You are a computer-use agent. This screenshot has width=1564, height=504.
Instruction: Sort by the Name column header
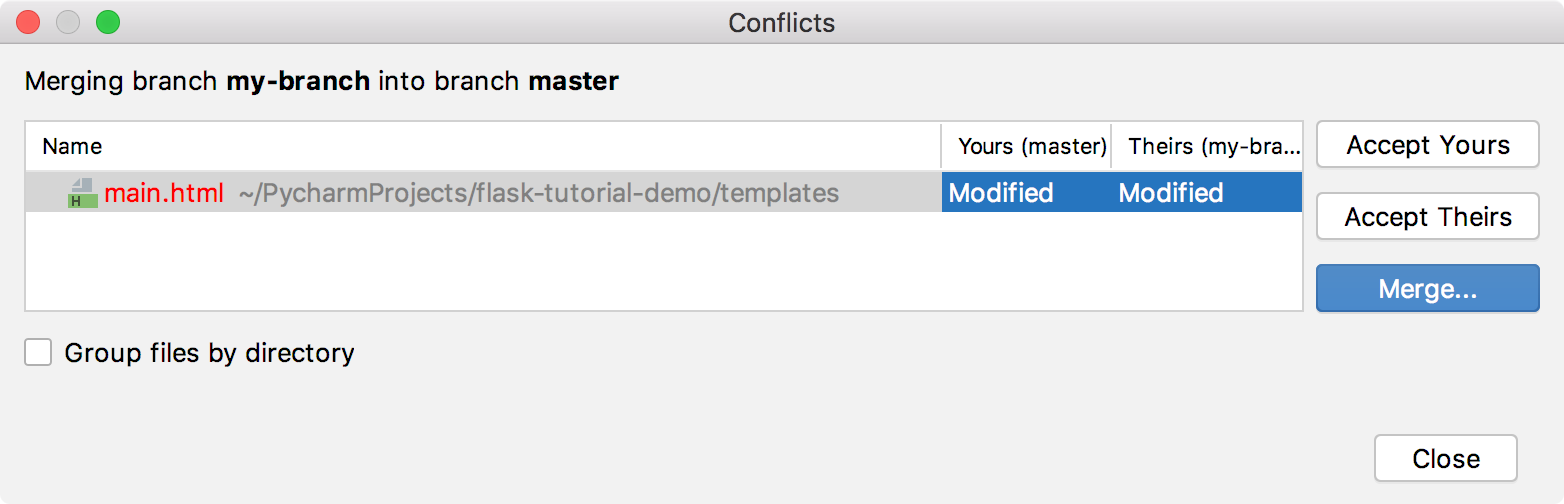tap(72, 147)
